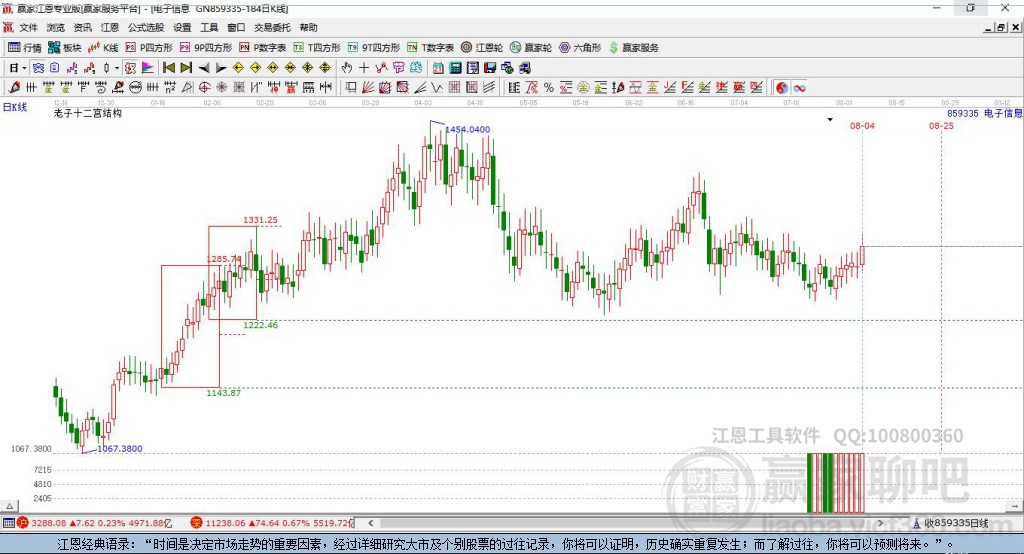Select the red target circle tool
Viewport: 1024px width, 554px height.
click(204, 88)
